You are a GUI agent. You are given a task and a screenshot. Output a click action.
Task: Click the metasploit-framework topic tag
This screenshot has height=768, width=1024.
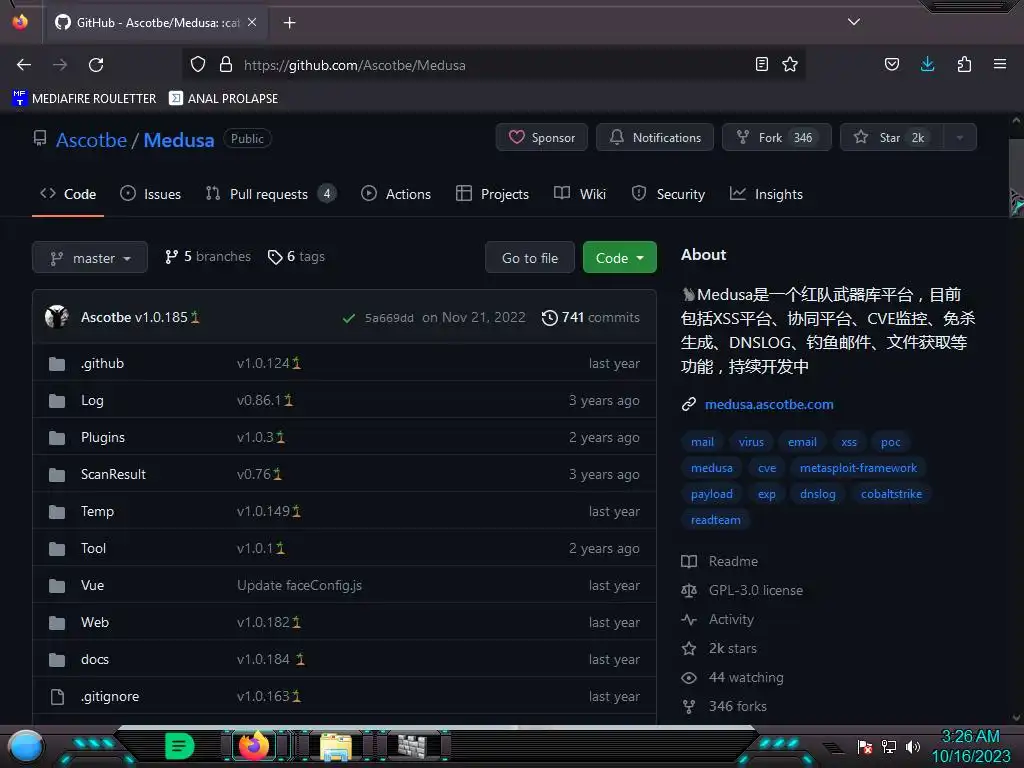pyautogui.click(x=858, y=468)
